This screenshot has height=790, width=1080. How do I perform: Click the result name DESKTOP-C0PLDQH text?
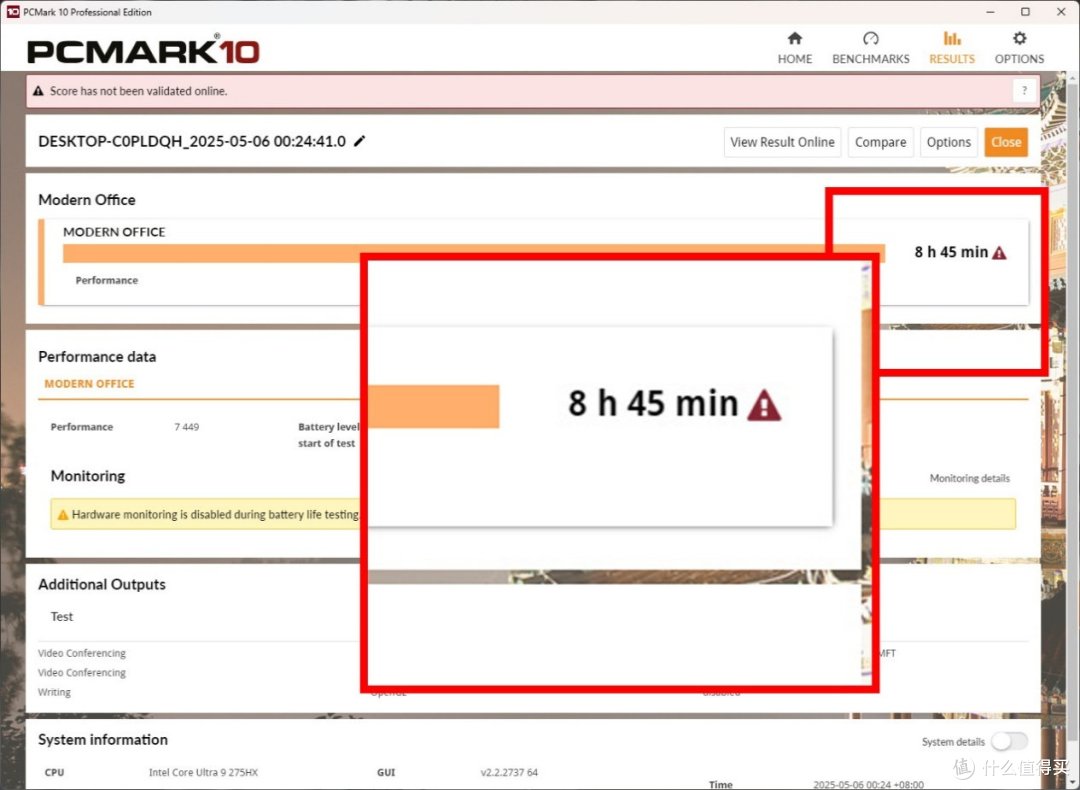pos(192,141)
